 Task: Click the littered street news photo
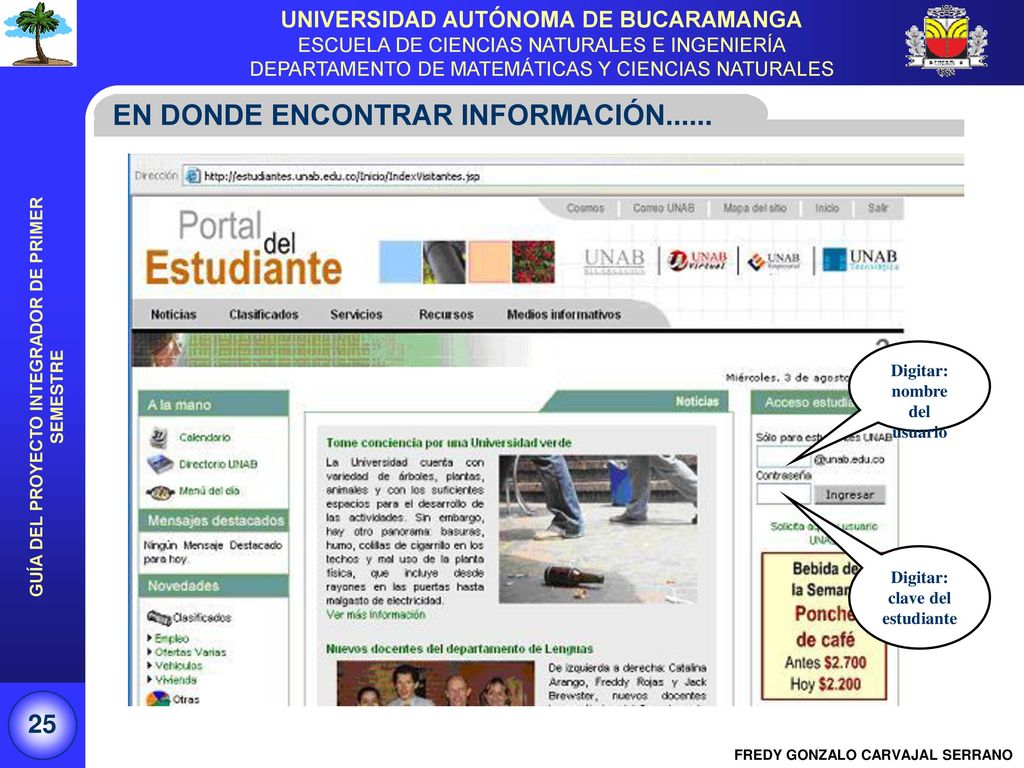coord(598,529)
